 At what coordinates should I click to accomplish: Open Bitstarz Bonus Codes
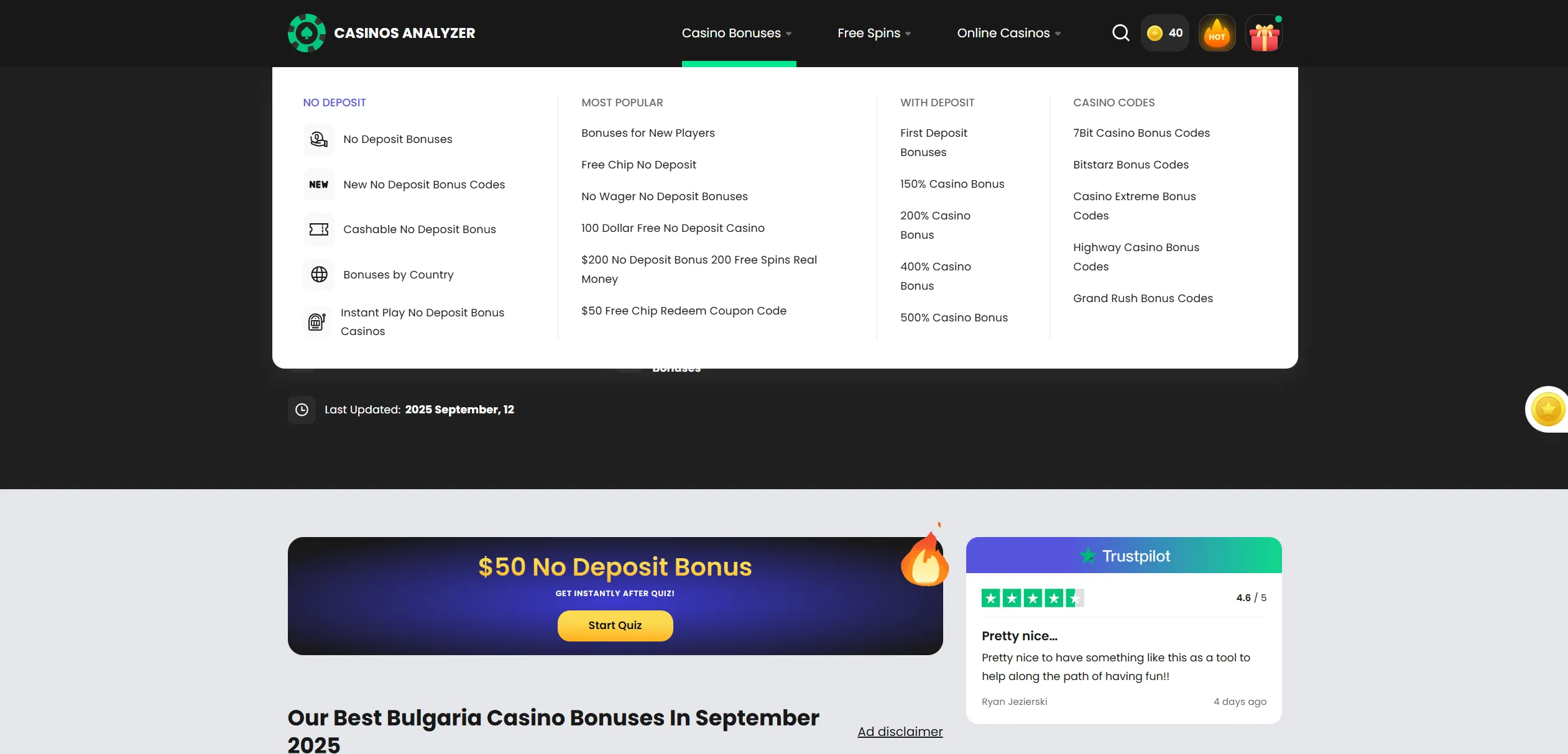click(1130, 165)
